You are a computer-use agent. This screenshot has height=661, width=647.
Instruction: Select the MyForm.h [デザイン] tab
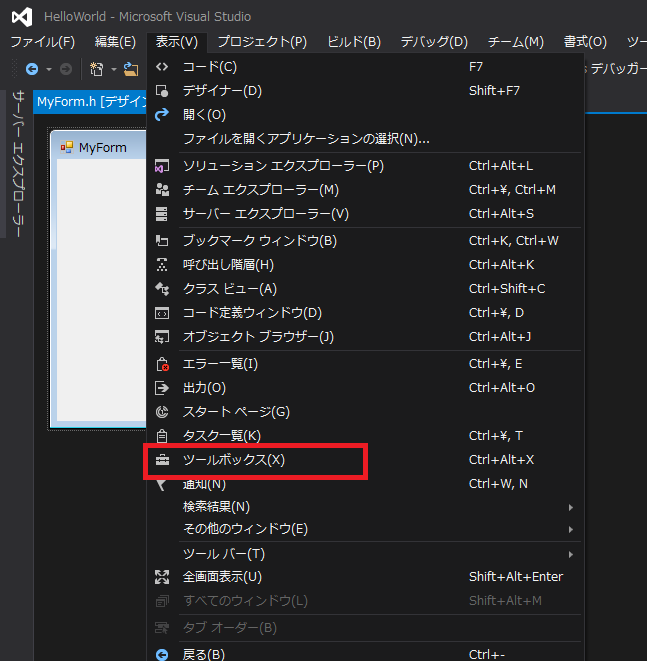pyautogui.click(x=91, y=102)
